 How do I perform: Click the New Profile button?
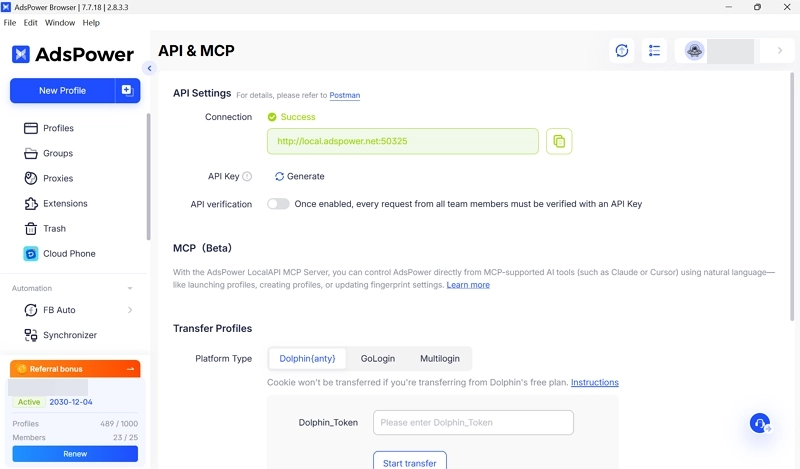pos(62,90)
